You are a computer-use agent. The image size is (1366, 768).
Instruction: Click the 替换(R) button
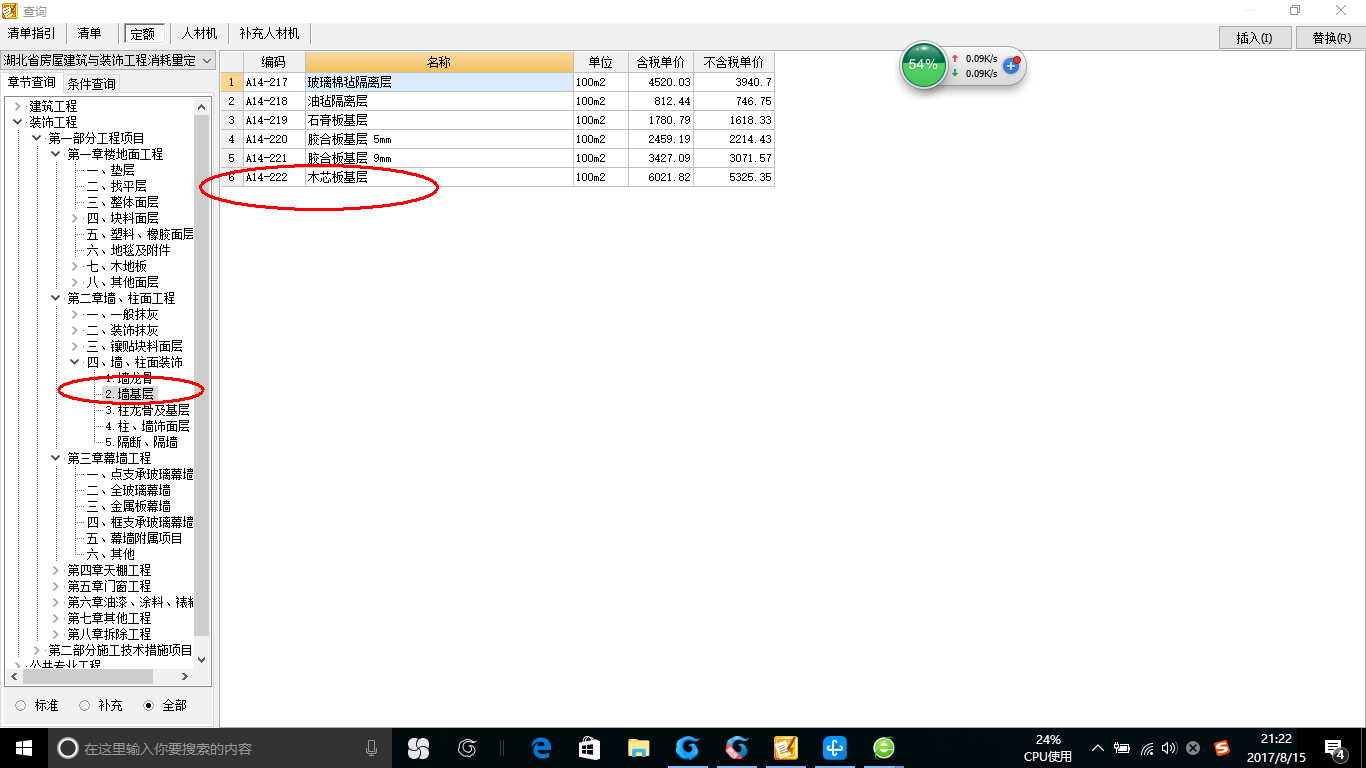[1330, 38]
